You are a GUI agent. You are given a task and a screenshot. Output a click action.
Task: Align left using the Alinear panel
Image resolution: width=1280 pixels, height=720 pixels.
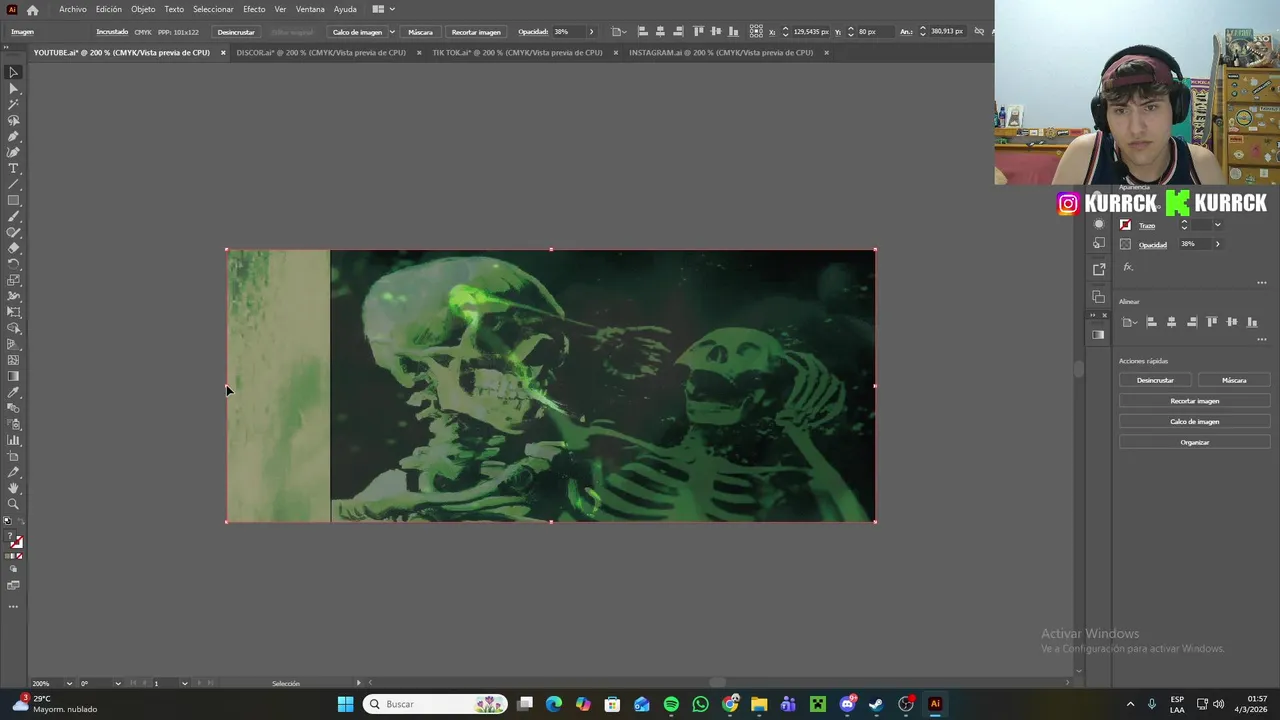(1151, 322)
